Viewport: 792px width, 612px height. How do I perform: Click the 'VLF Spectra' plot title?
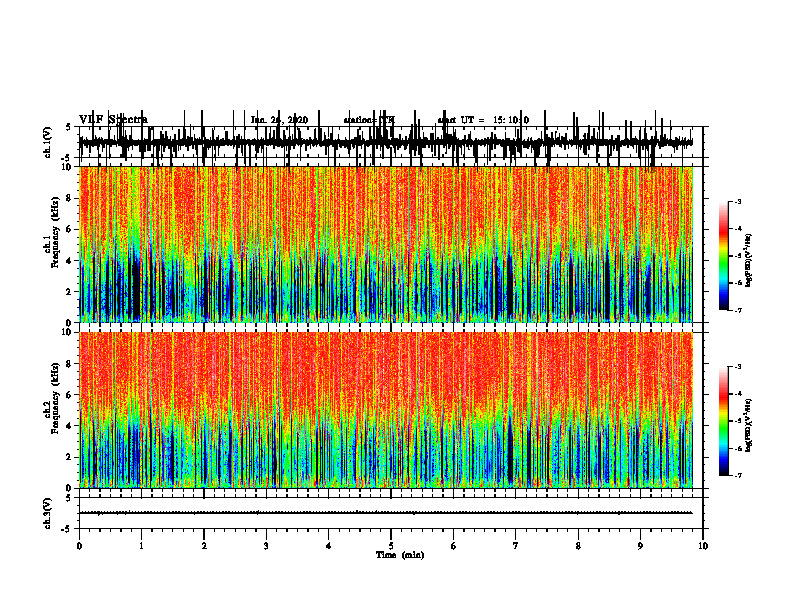(x=113, y=120)
